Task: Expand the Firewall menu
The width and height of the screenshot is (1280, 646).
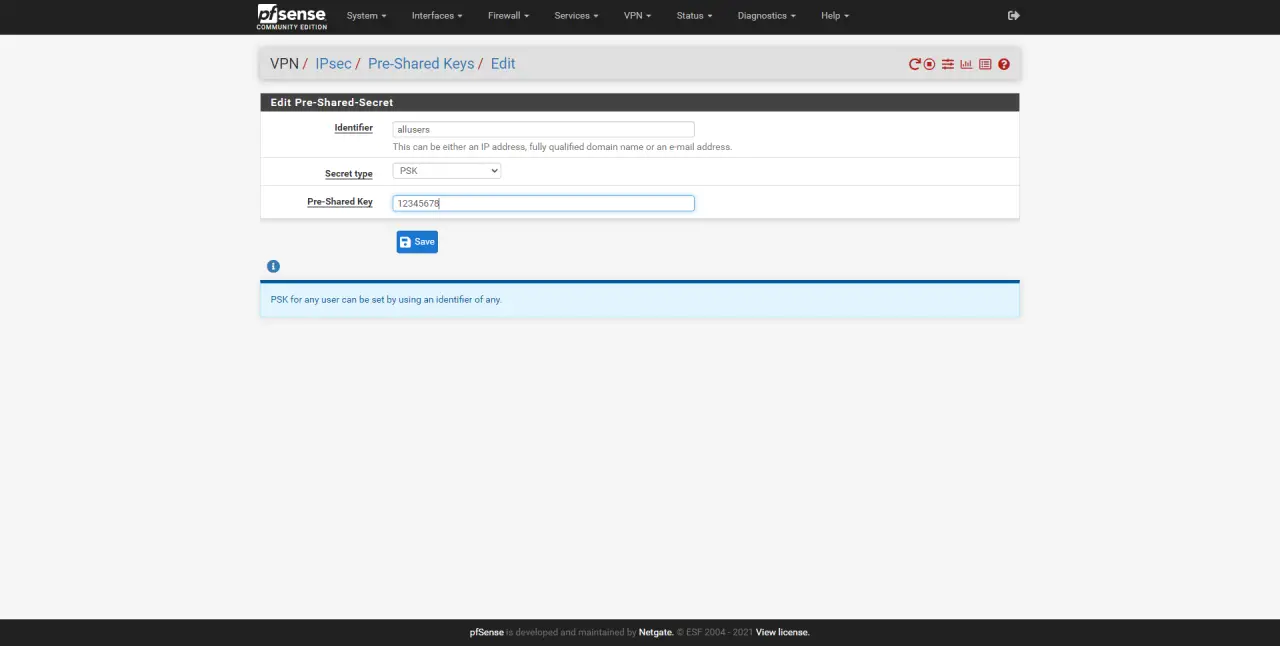Action: [x=508, y=16]
